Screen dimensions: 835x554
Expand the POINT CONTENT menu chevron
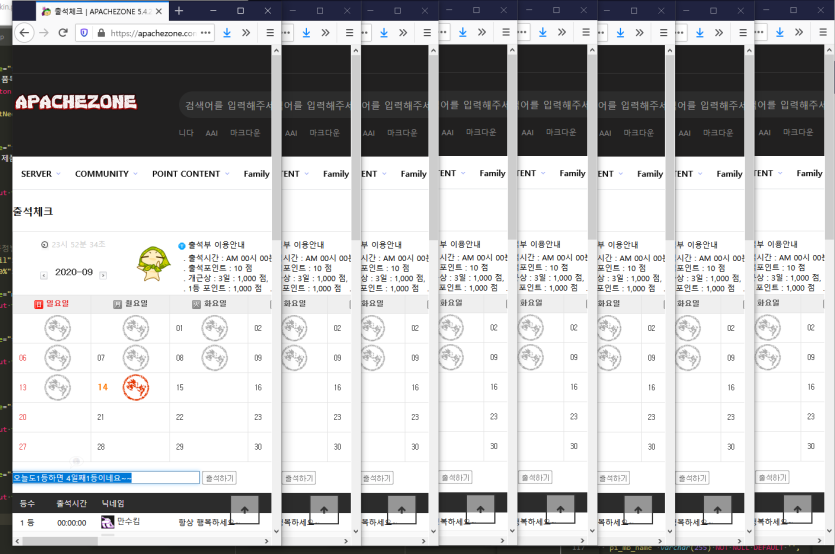(x=227, y=174)
